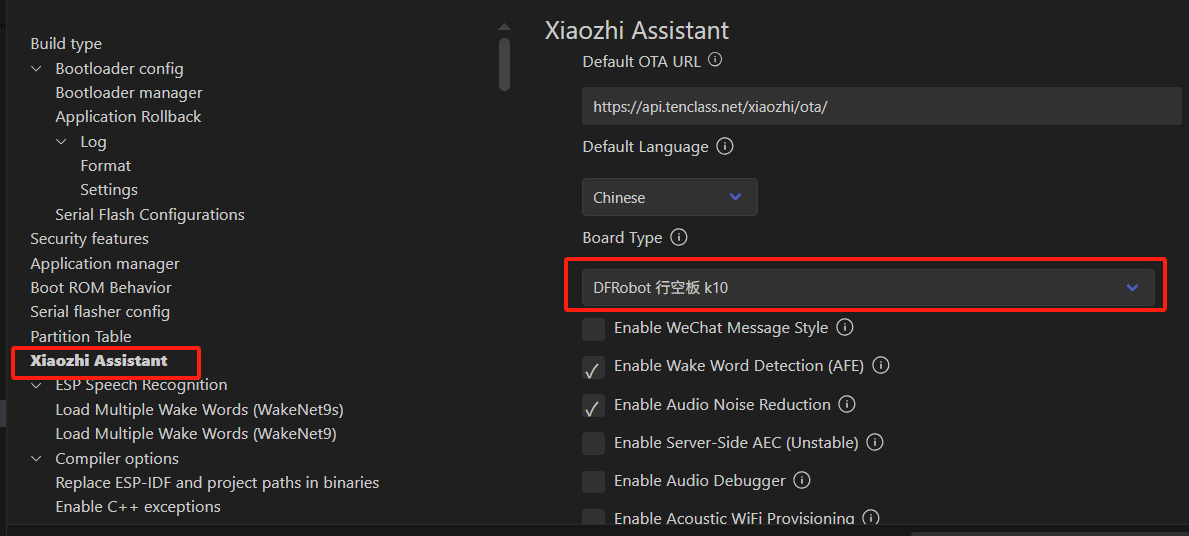Go to Security features settings
Screen dimensions: 1189x536
[x=89, y=239]
